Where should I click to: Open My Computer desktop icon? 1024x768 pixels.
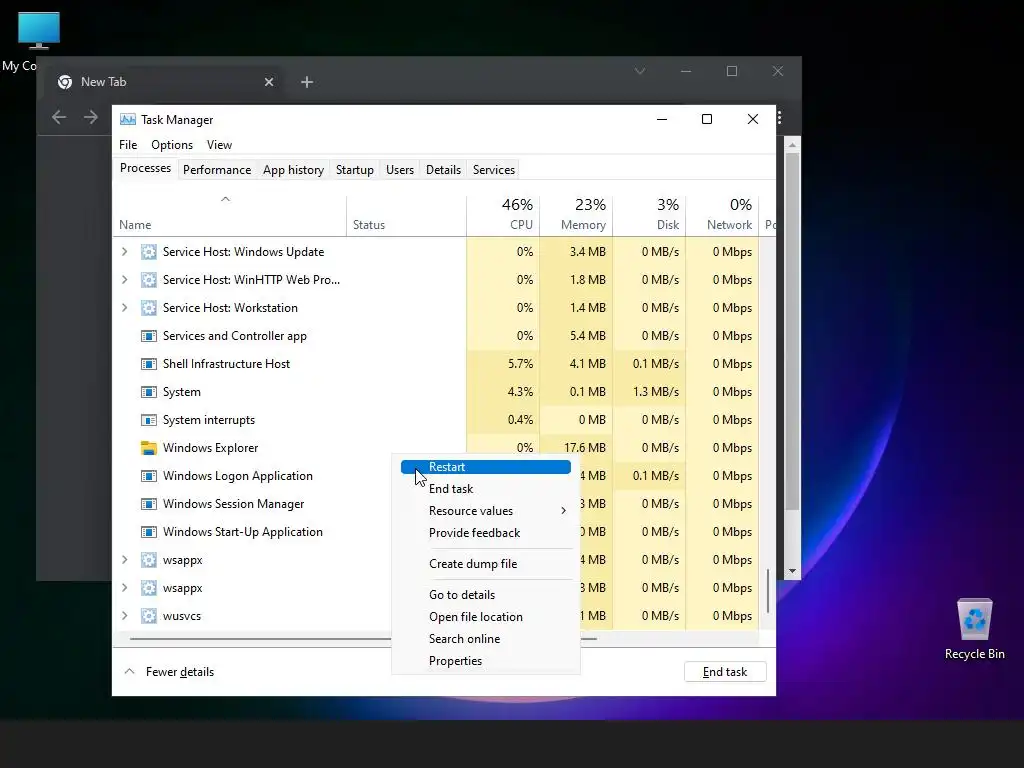(38, 31)
